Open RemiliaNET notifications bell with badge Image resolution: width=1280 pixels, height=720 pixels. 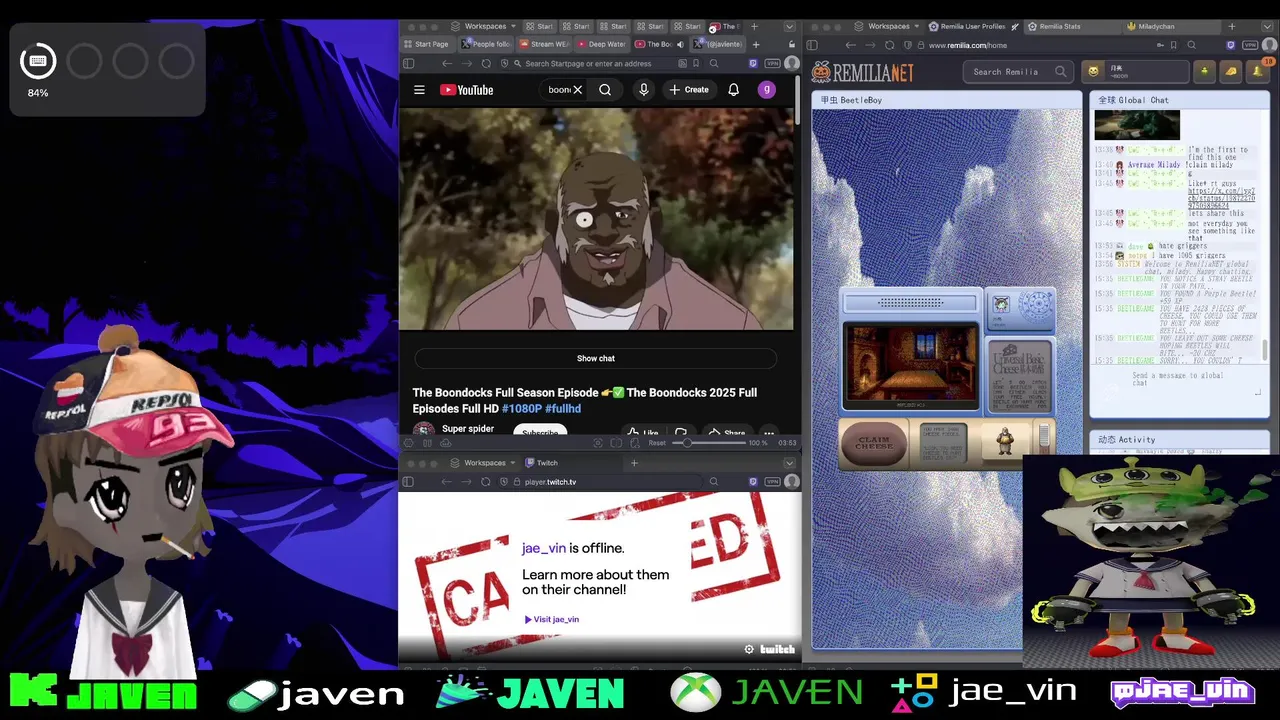click(x=1259, y=71)
